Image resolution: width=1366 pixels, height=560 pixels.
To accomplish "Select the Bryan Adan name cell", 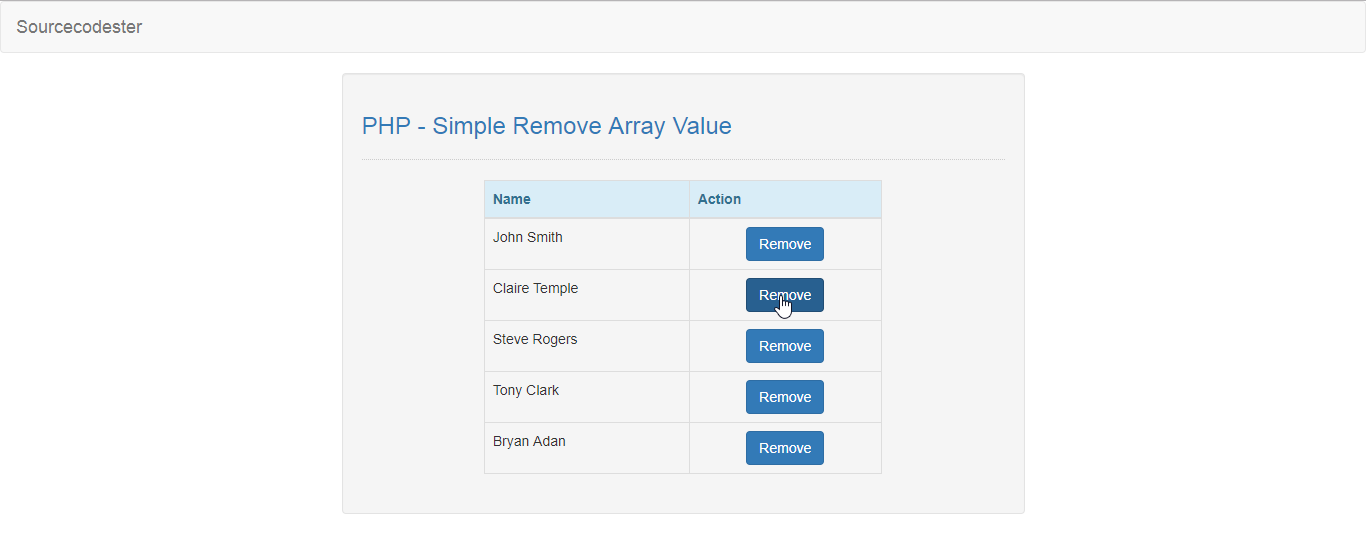I will pyautogui.click(x=587, y=448).
